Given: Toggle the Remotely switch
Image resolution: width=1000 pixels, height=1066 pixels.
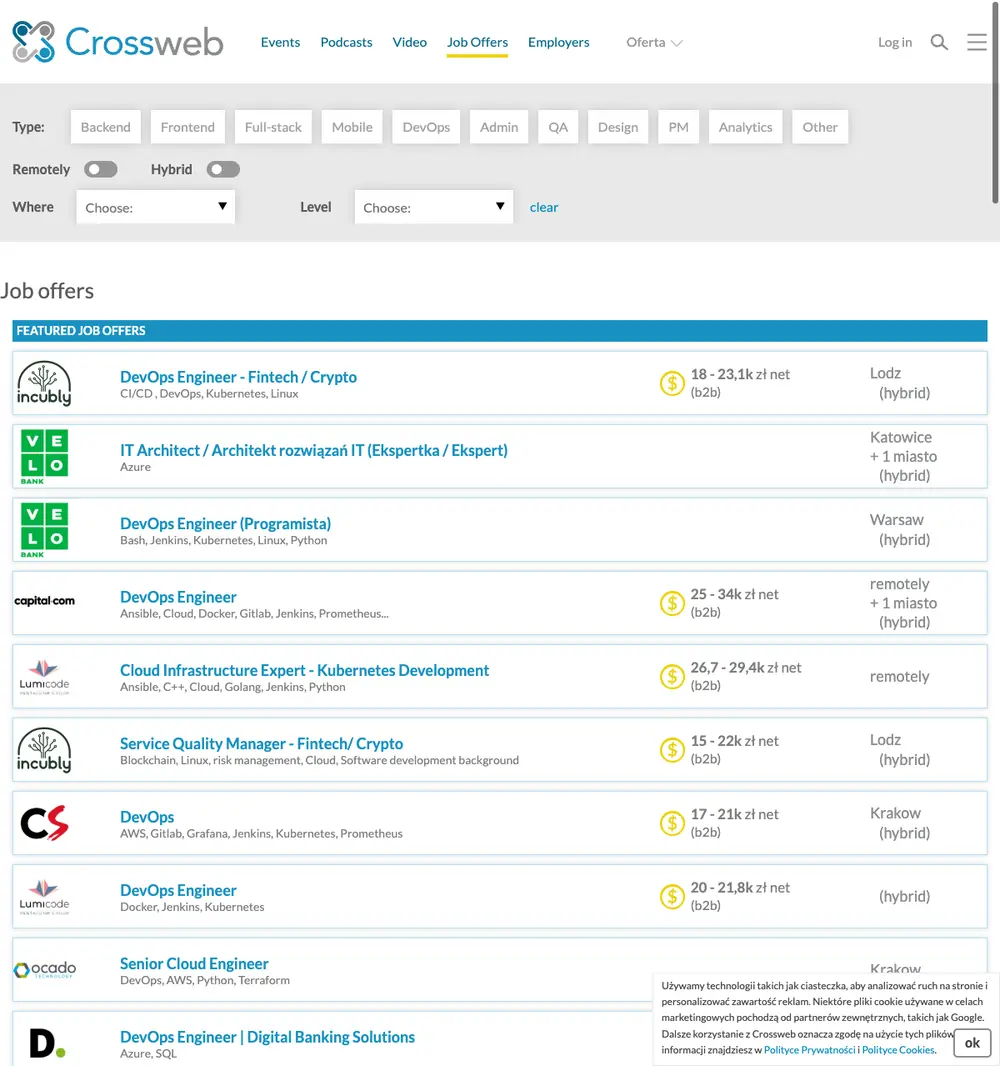Looking at the screenshot, I should (x=101, y=169).
